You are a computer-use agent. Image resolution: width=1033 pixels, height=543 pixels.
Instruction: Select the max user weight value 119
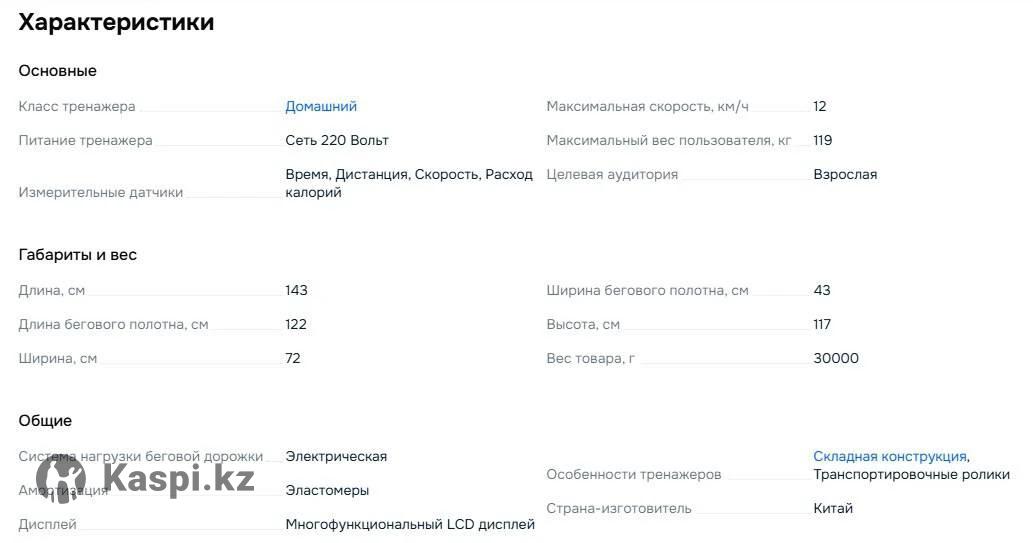tap(823, 140)
